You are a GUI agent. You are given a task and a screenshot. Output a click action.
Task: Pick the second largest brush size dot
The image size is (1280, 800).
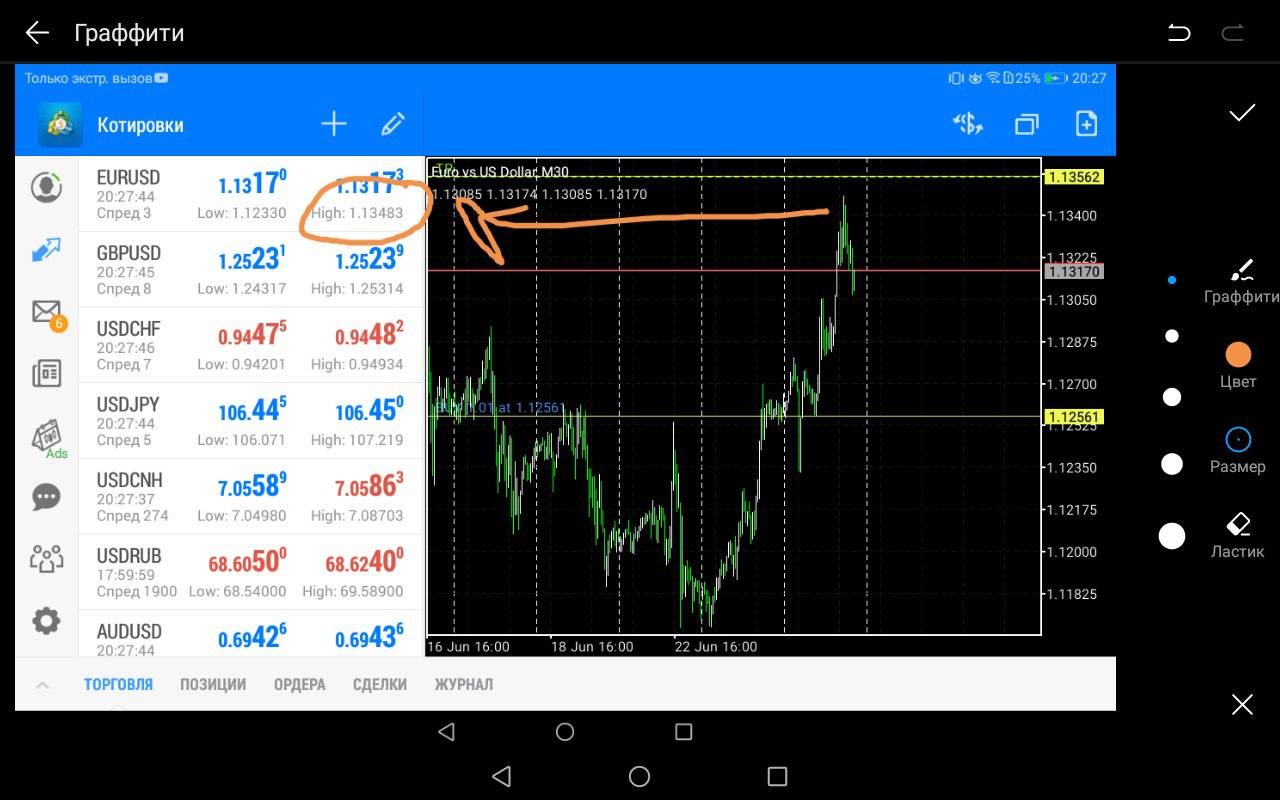coord(1172,464)
